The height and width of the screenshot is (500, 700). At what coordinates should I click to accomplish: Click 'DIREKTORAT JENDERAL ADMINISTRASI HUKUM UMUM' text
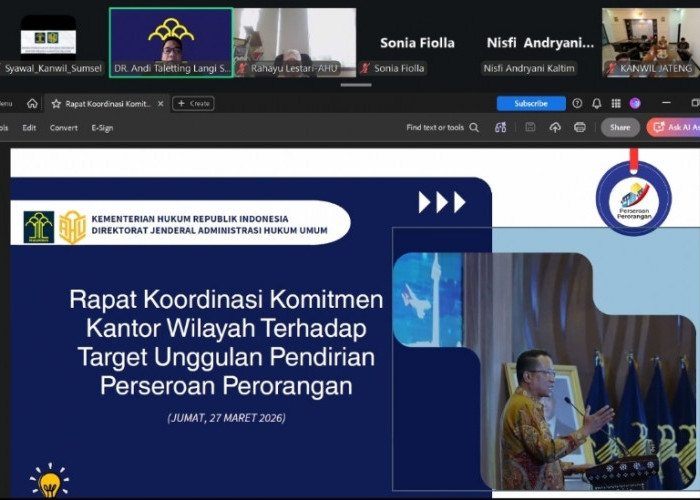209,231
